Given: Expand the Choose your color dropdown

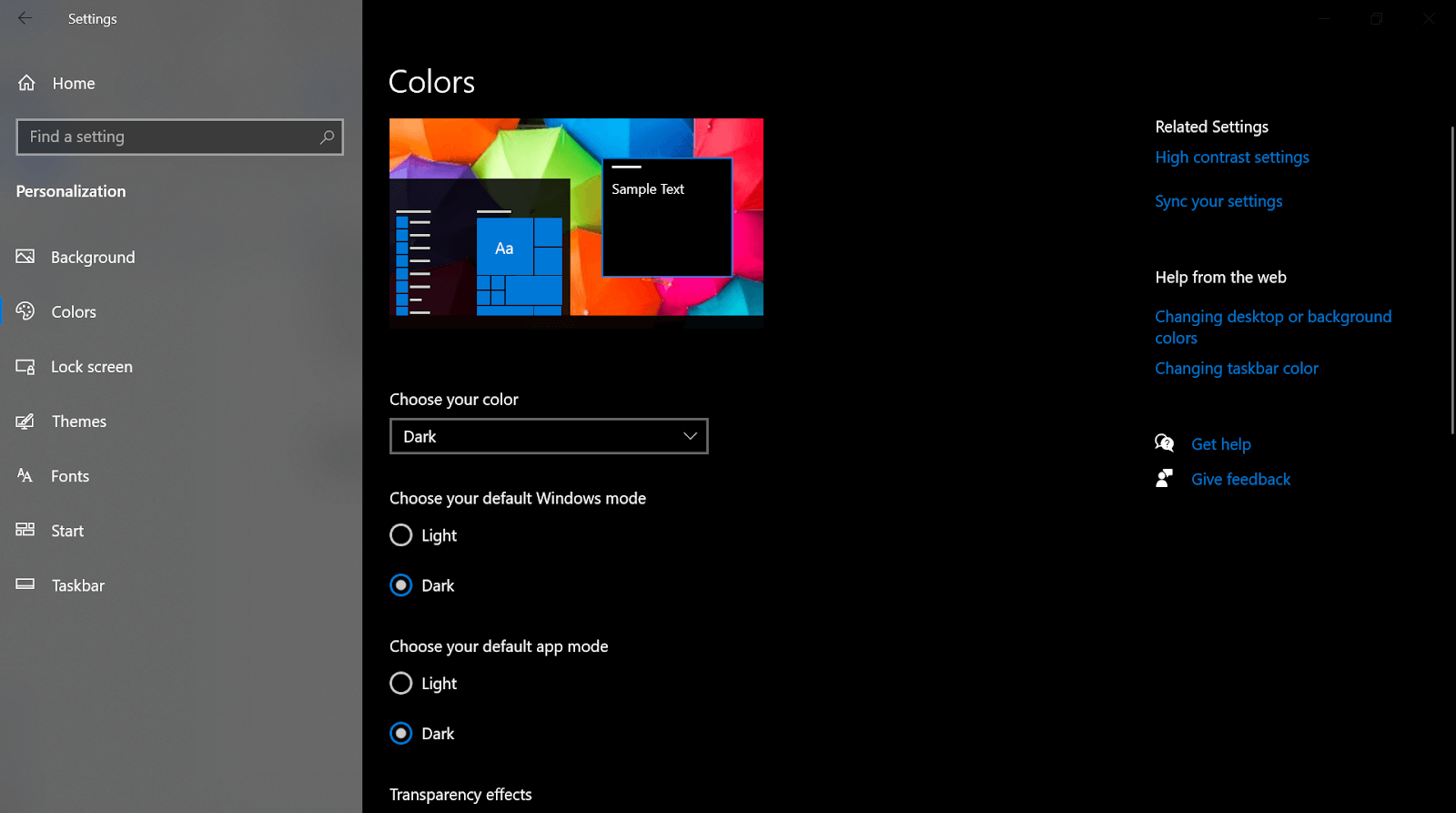Looking at the screenshot, I should [x=549, y=436].
